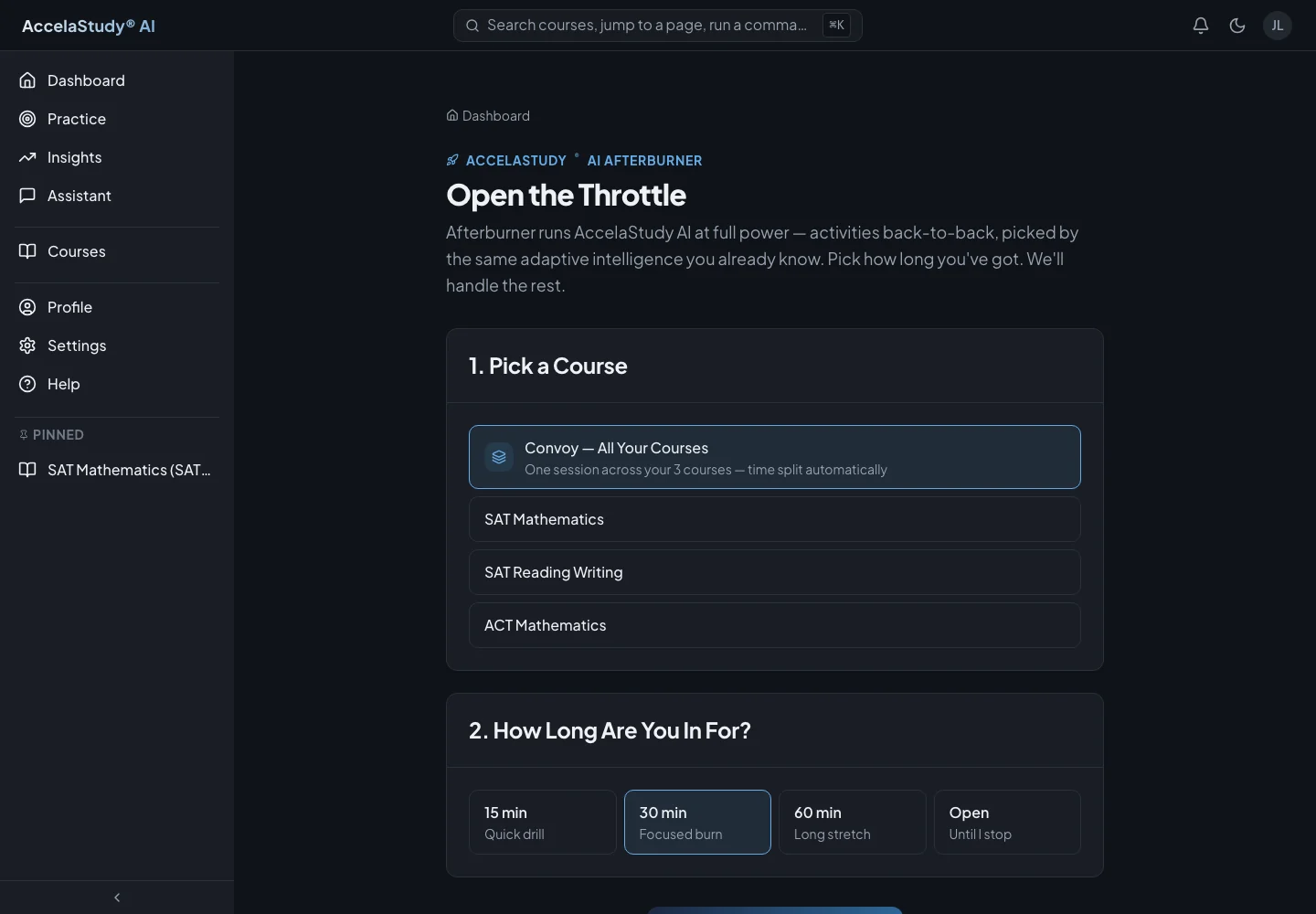Screen dimensions: 1316x914
Task: Choose Open Until I stop
Action: point(1007,823)
